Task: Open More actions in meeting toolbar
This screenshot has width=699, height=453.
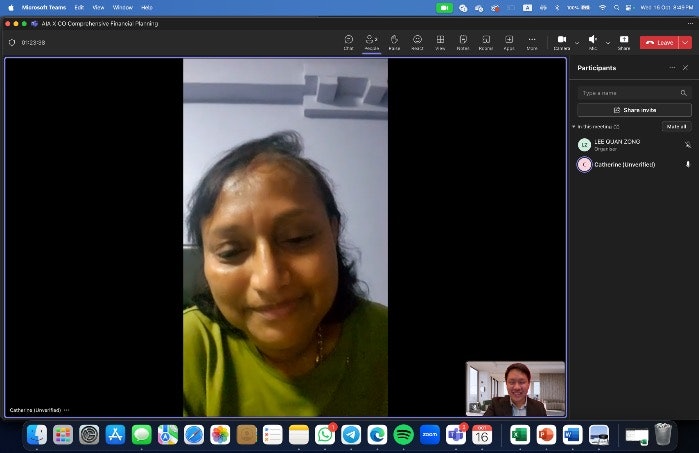Action: (532, 41)
